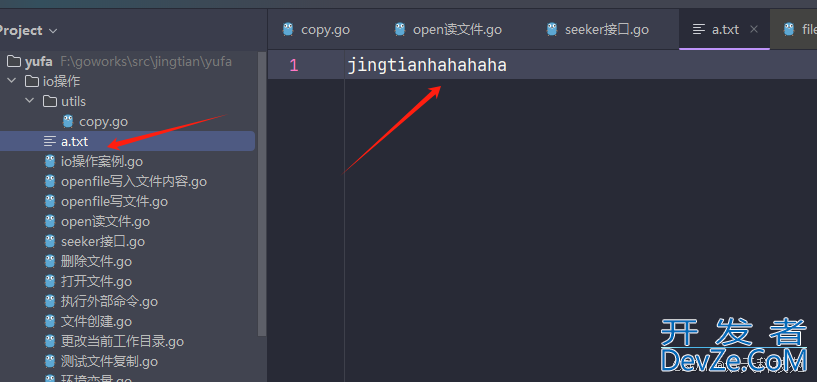The width and height of the screenshot is (817, 382).
Task: Click the path F:\goworks\src\jingtian\yufa
Action: (x=146, y=61)
